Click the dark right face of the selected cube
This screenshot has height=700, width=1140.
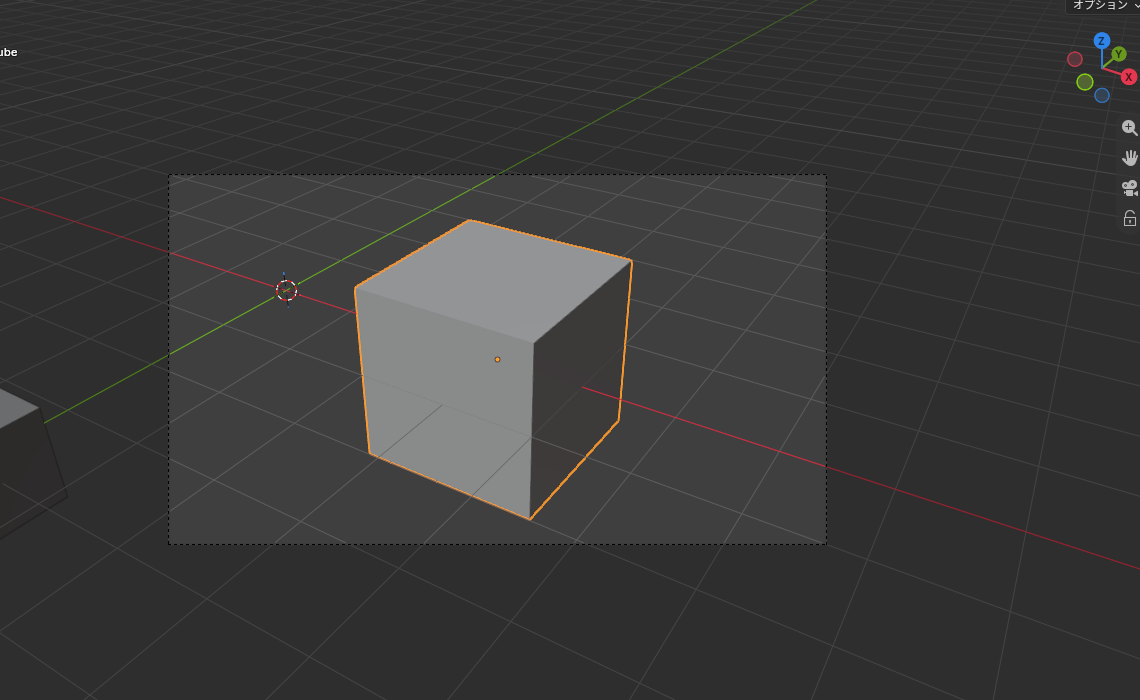578,393
